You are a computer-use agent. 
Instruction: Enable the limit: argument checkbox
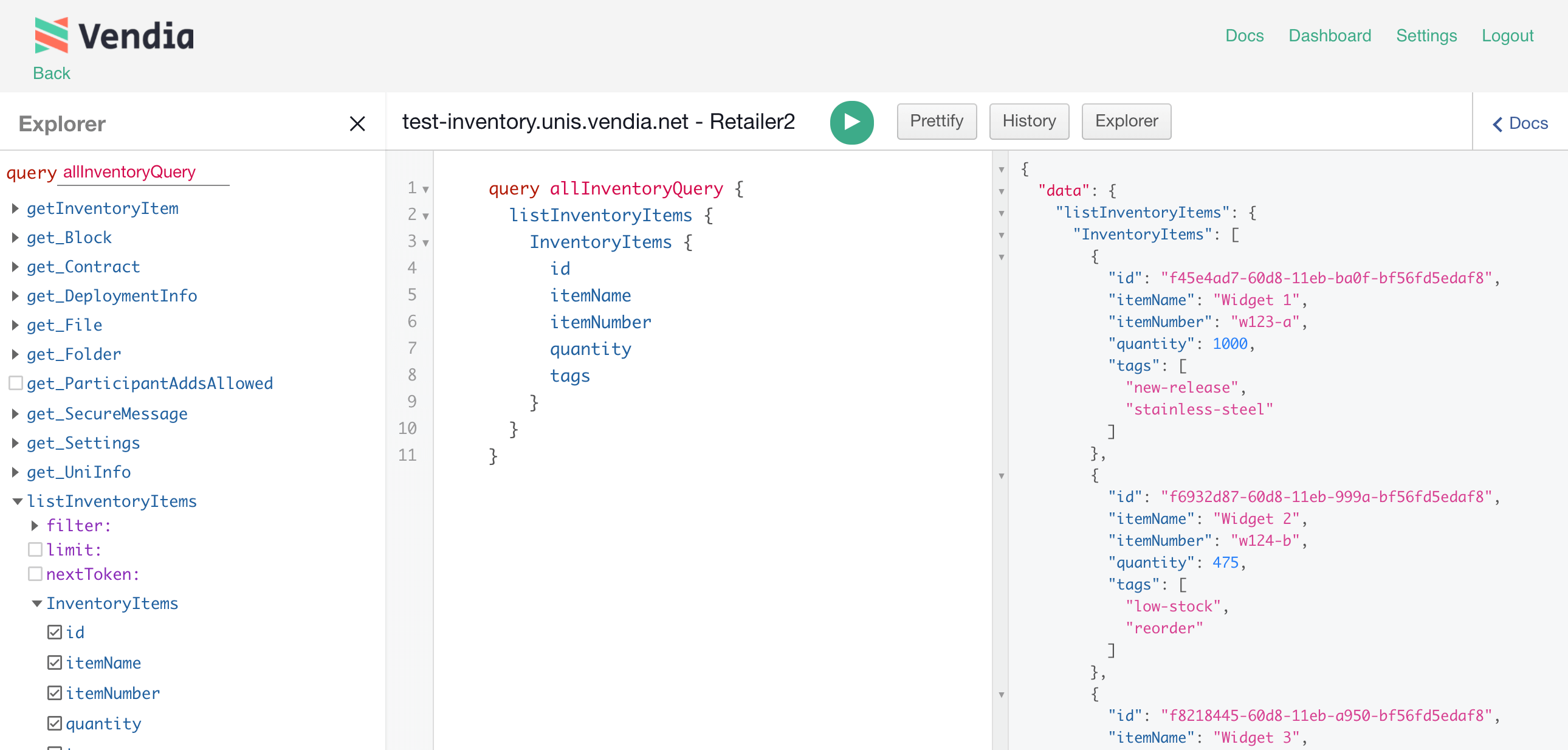[35, 549]
